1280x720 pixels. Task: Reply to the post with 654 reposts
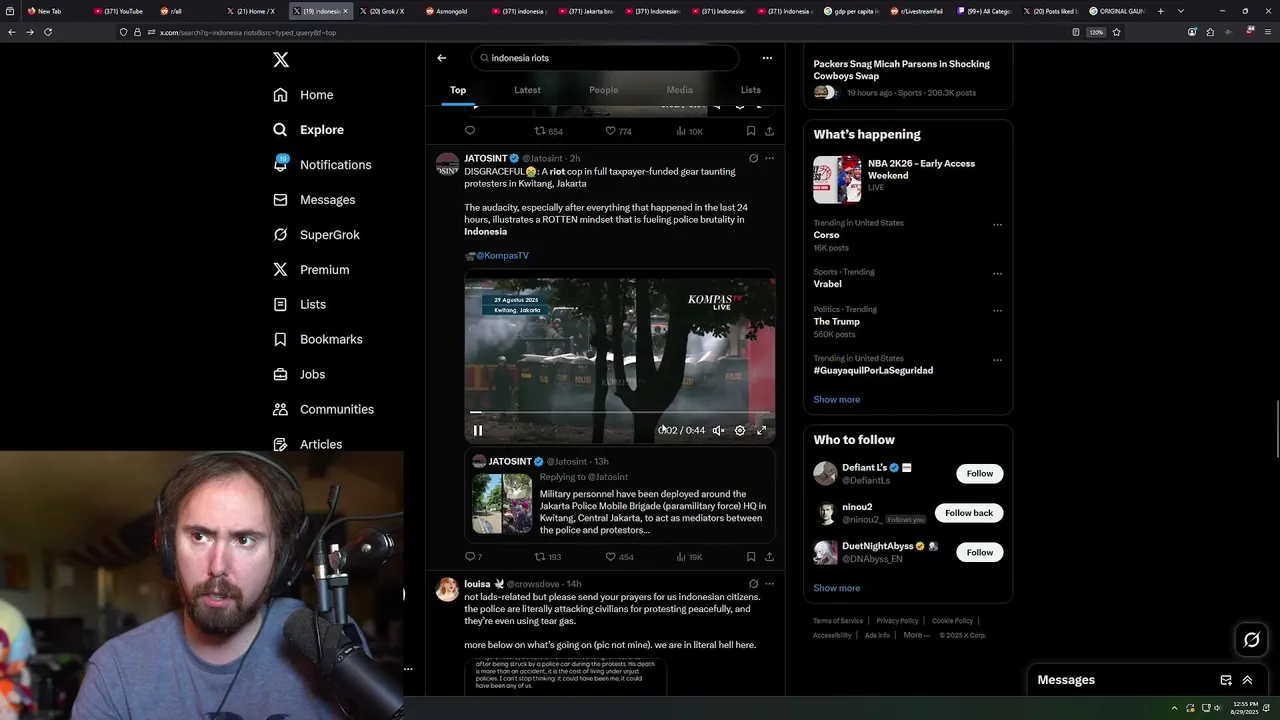(x=470, y=131)
